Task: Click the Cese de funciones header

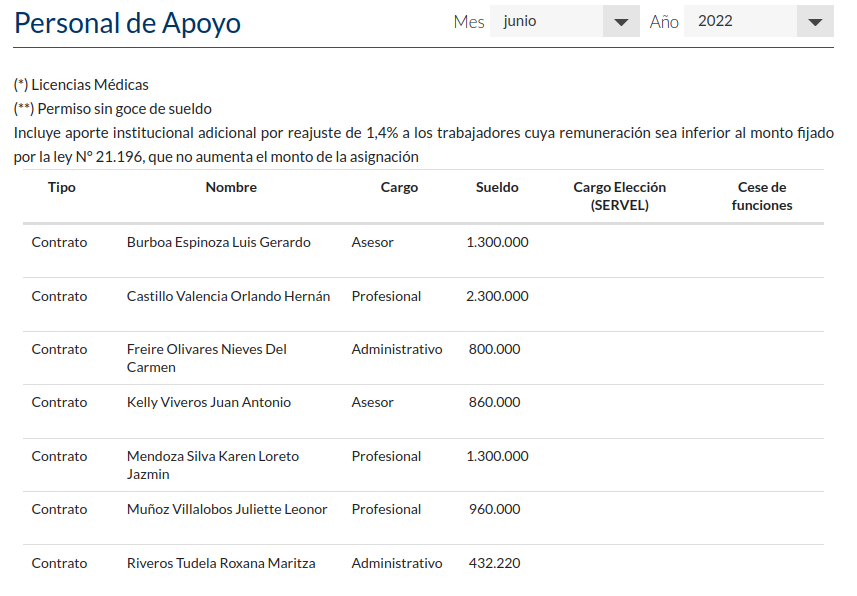Action: [761, 196]
